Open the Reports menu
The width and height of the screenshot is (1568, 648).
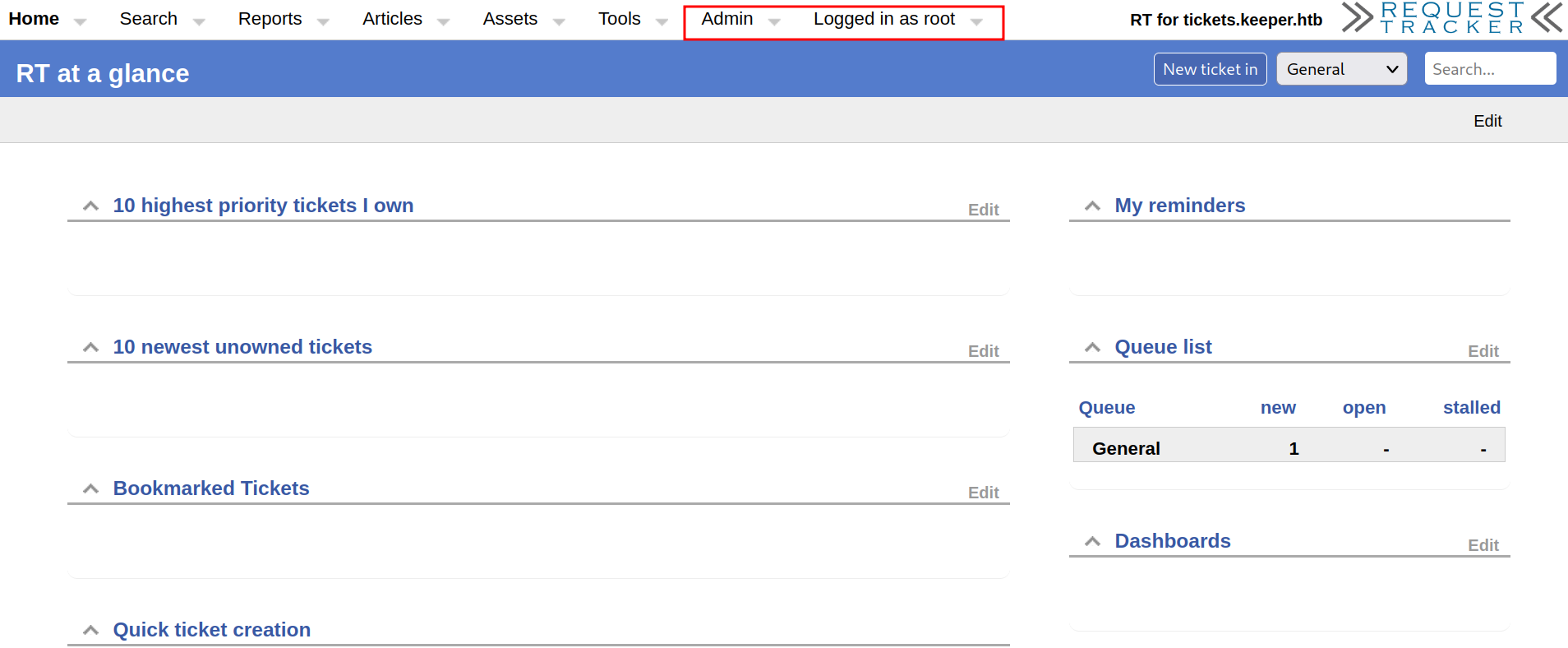(x=270, y=19)
